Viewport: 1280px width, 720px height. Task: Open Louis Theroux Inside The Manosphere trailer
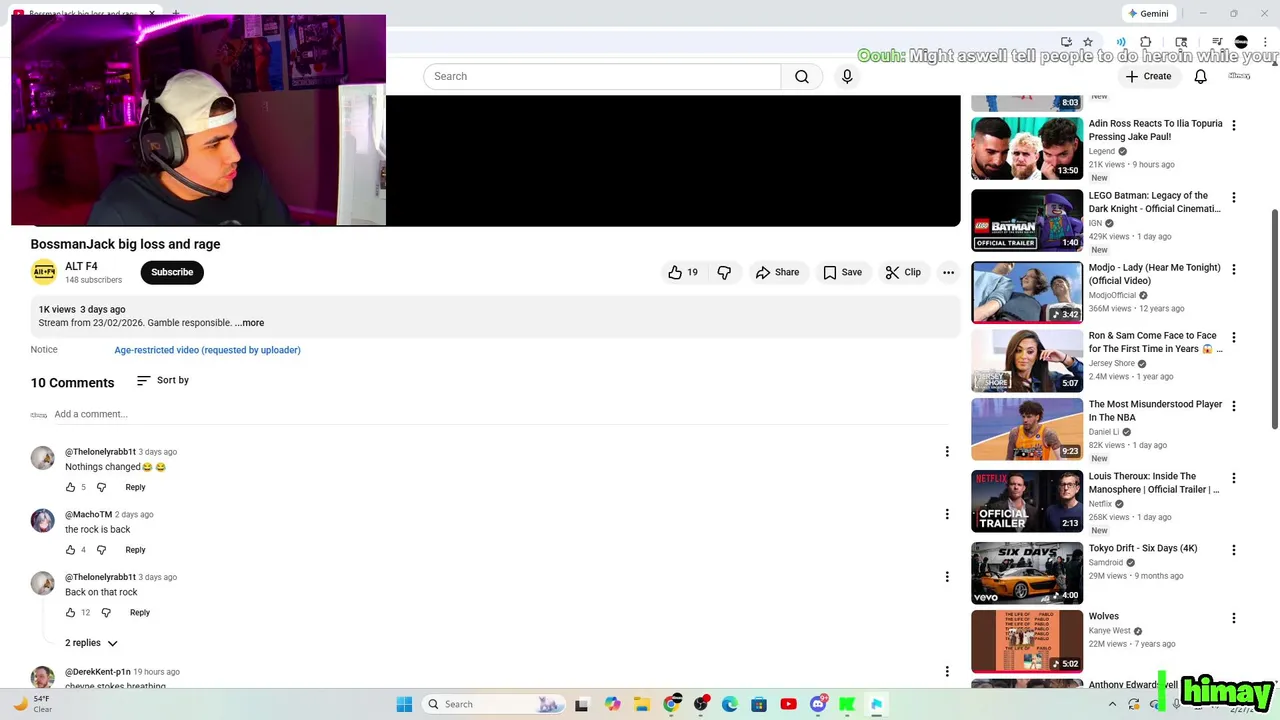1027,501
